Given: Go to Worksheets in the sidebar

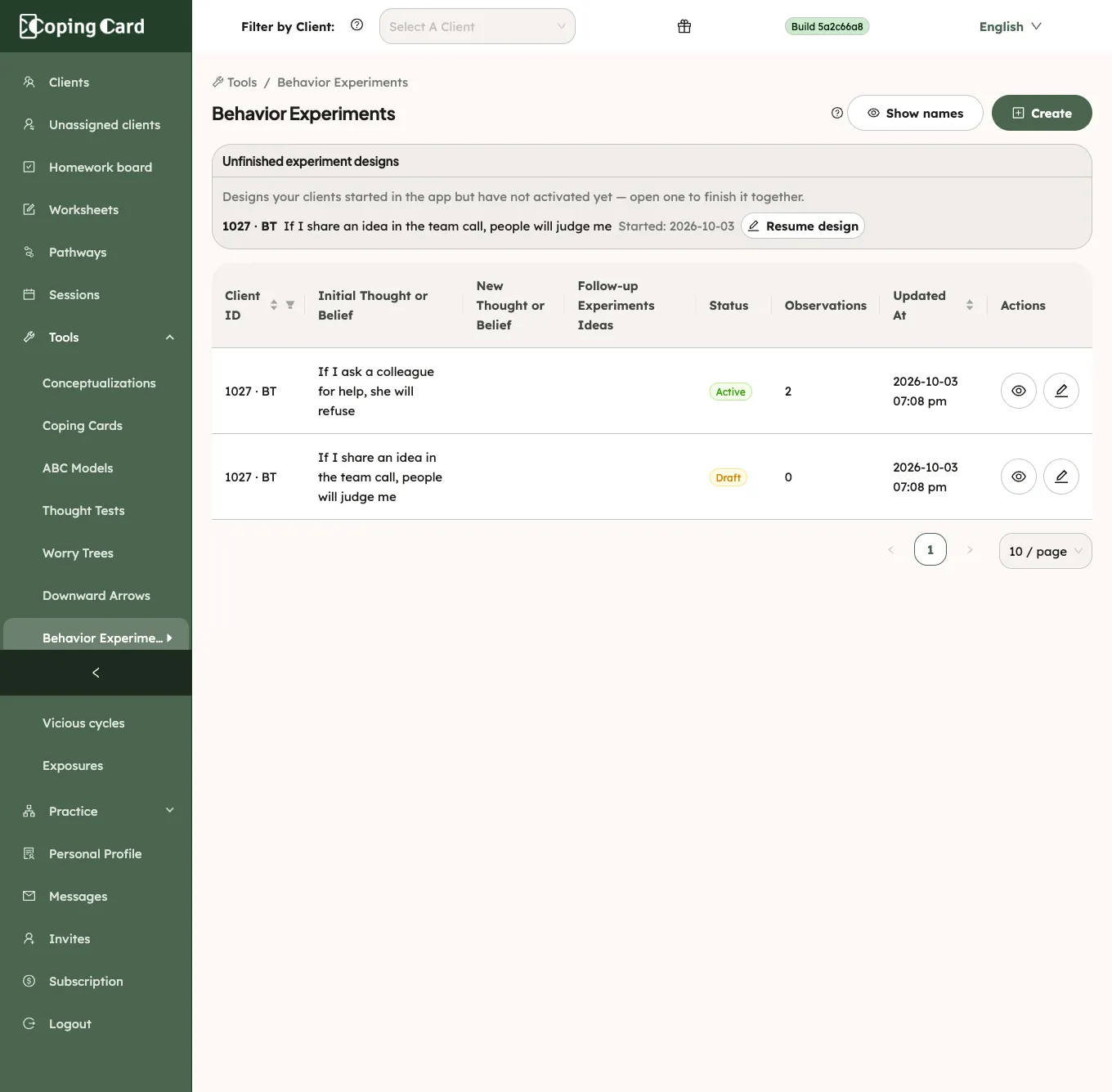Looking at the screenshot, I should click(x=96, y=209).
